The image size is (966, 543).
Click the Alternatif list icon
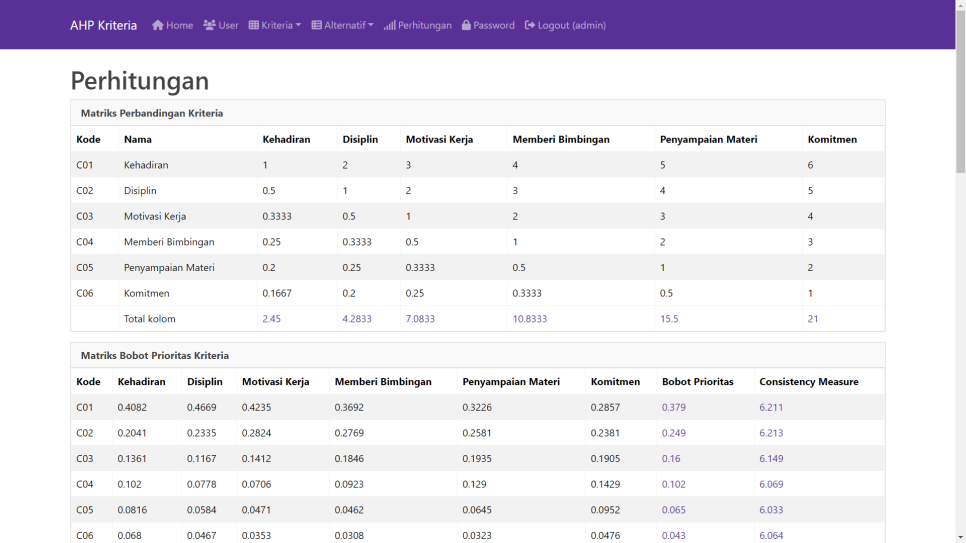[x=317, y=25]
